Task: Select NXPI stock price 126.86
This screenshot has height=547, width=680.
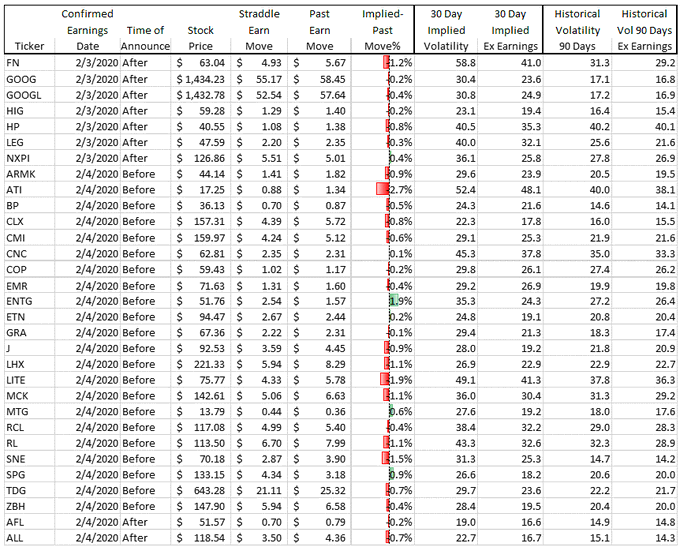Action: click(x=201, y=158)
